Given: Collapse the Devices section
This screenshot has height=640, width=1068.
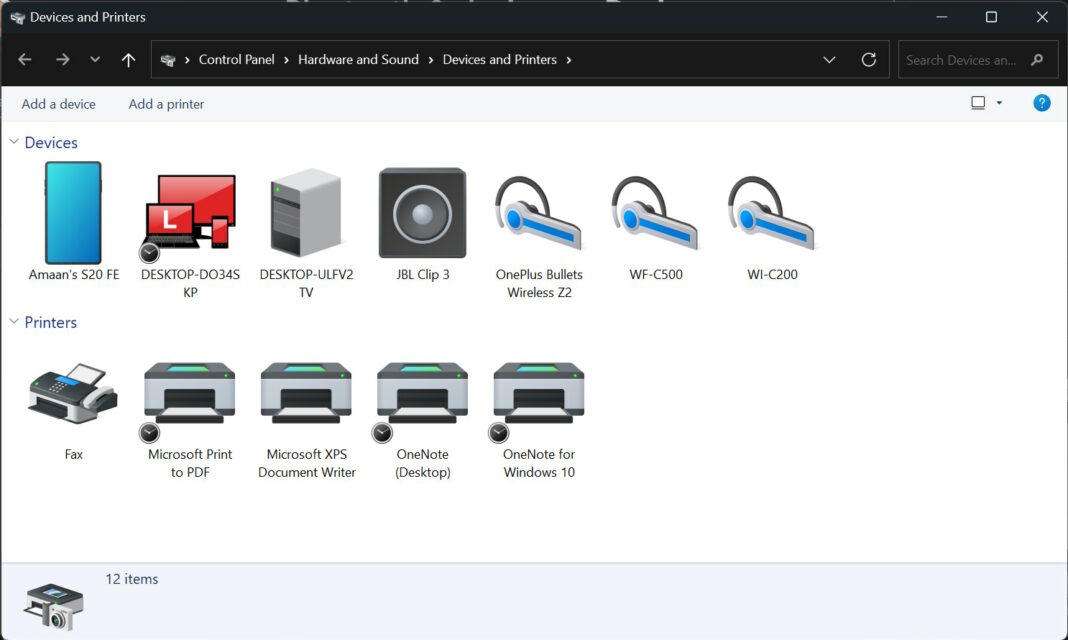Looking at the screenshot, I should 13,142.
